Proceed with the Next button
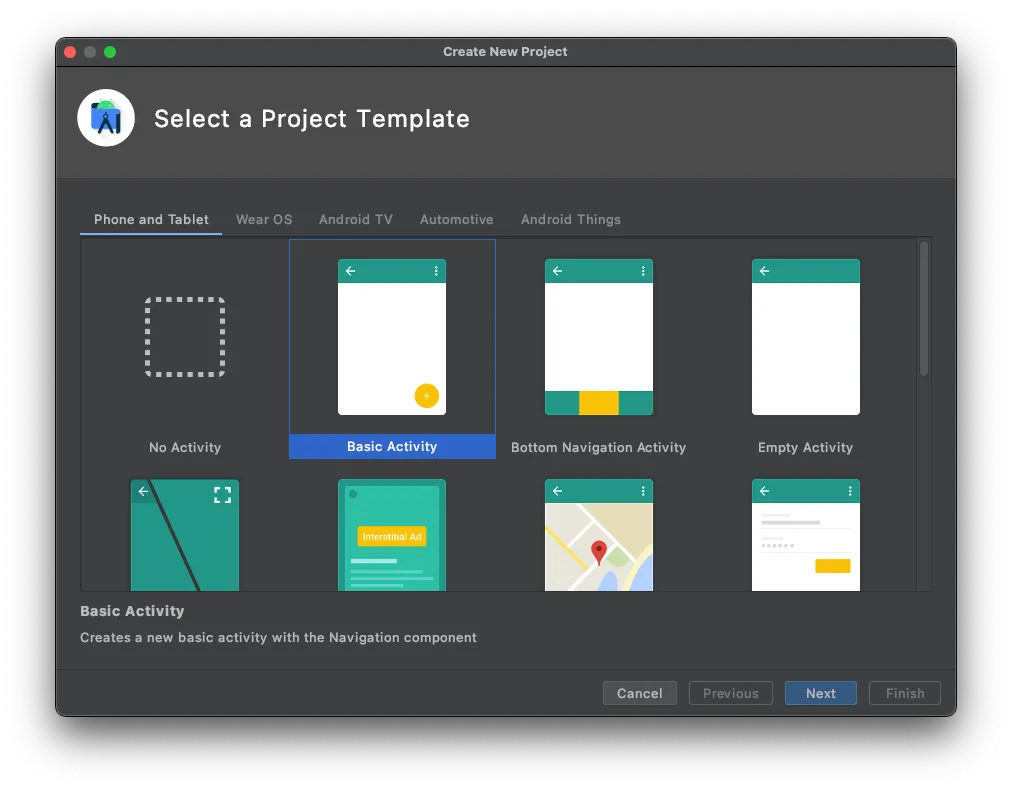Image resolution: width=1012 pixels, height=790 pixels. tap(820, 693)
